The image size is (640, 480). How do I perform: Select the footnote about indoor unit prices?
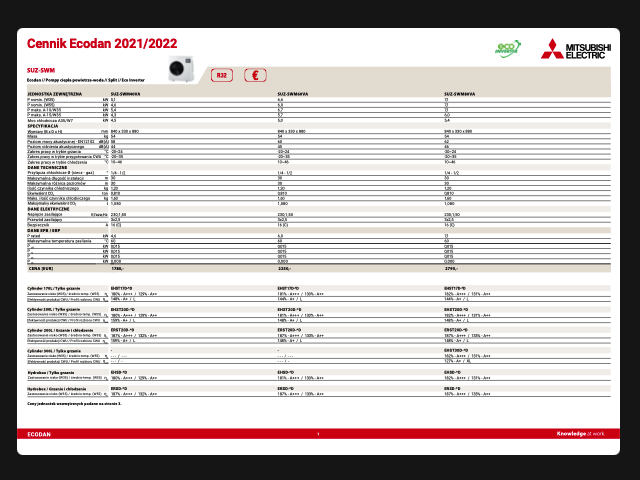(74, 403)
